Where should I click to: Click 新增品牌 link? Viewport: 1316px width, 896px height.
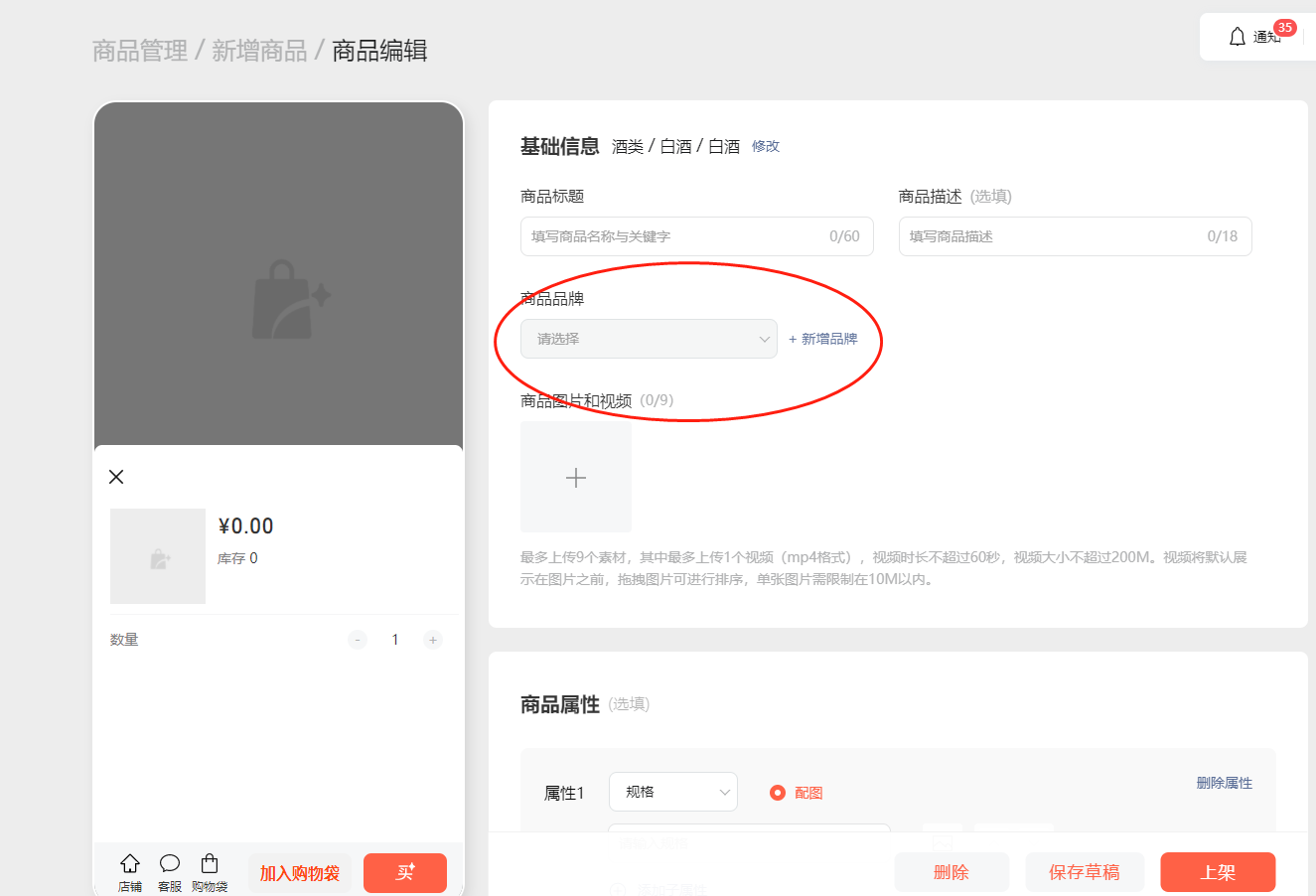(823, 339)
